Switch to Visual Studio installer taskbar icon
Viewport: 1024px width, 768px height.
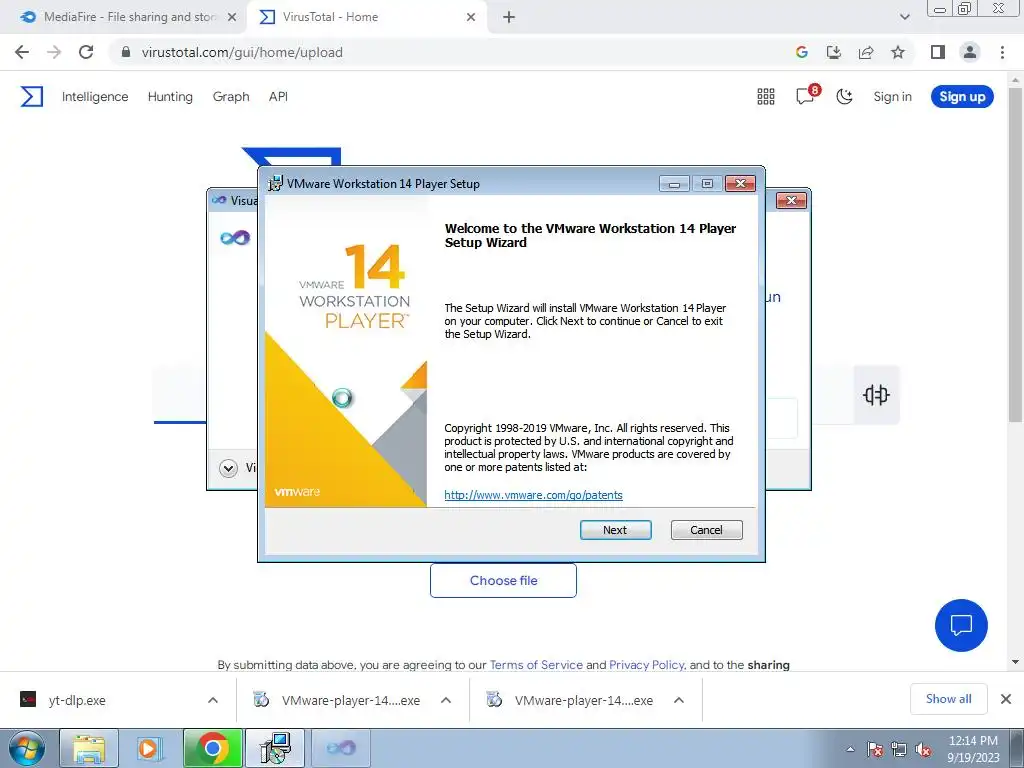(340, 748)
